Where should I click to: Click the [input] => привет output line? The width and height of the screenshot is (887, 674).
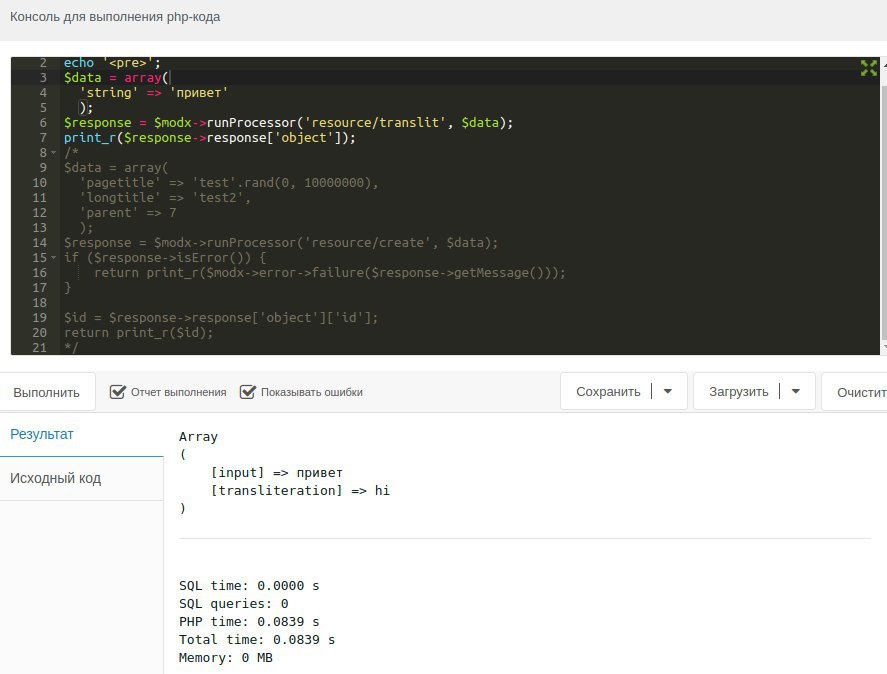click(277, 473)
